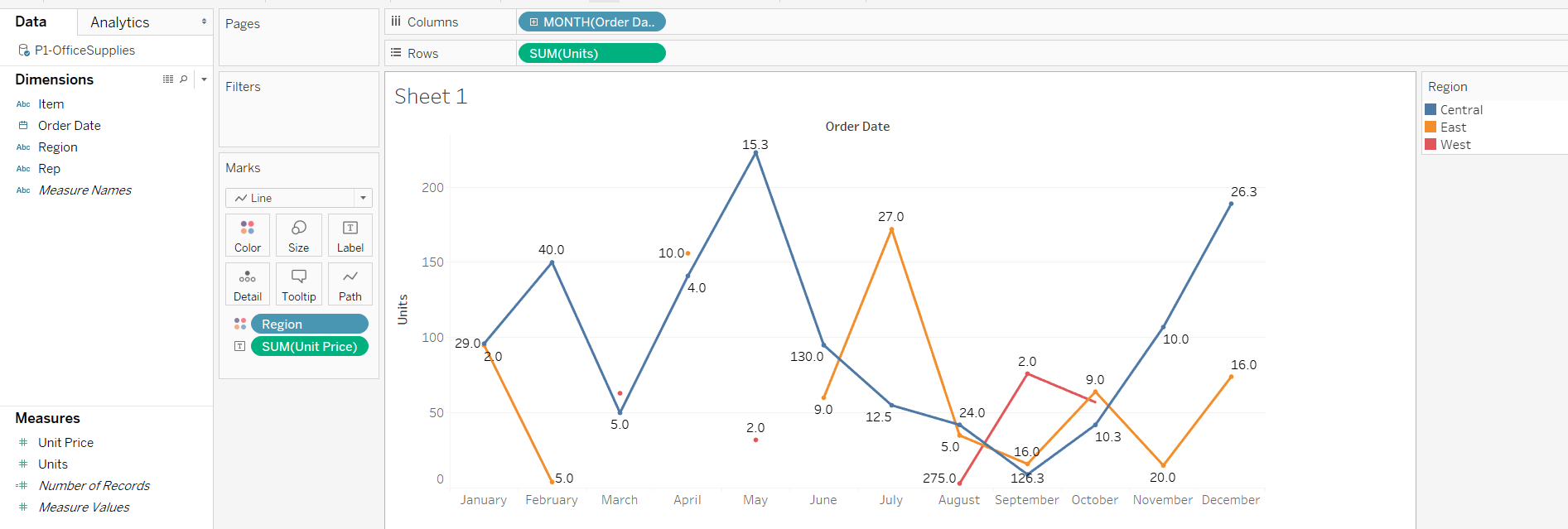Viewport: 1568px width, 529px height.
Task: Open the Path marks card
Action: pyautogui.click(x=350, y=284)
